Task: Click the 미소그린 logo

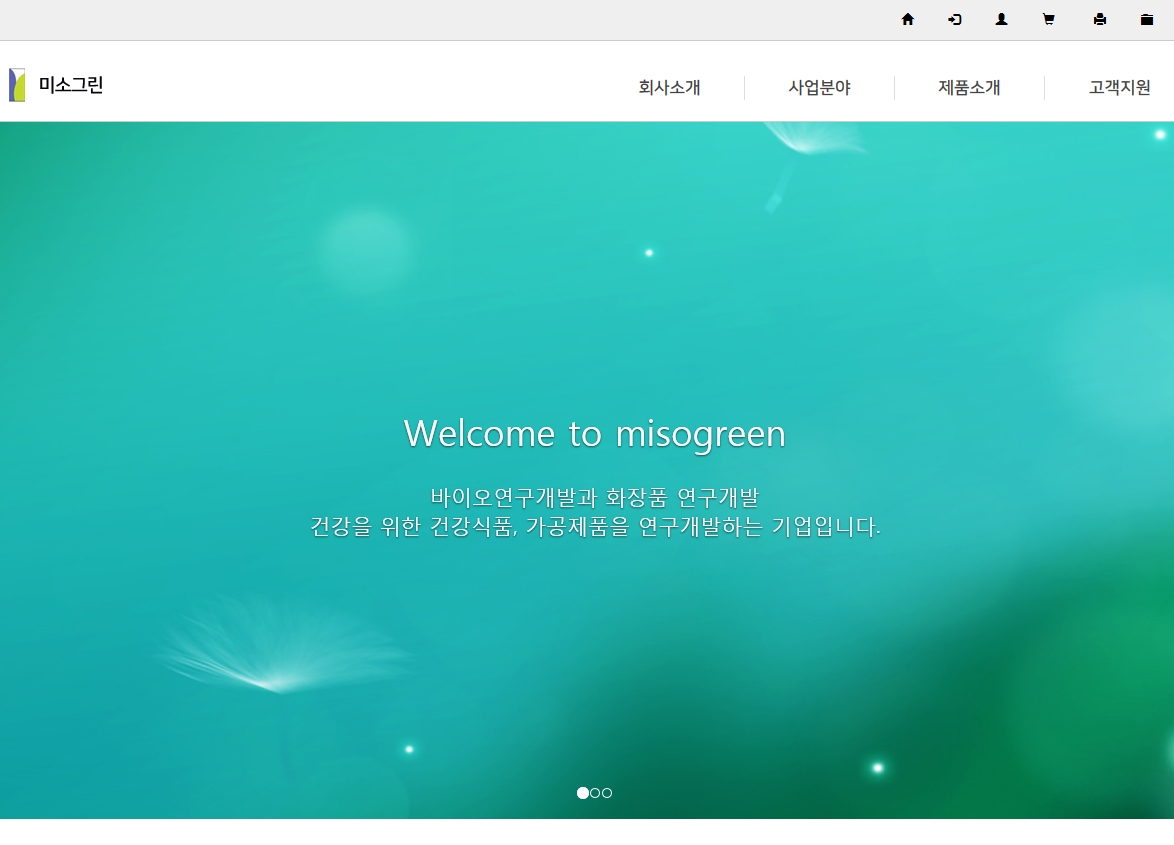Action: coord(56,85)
